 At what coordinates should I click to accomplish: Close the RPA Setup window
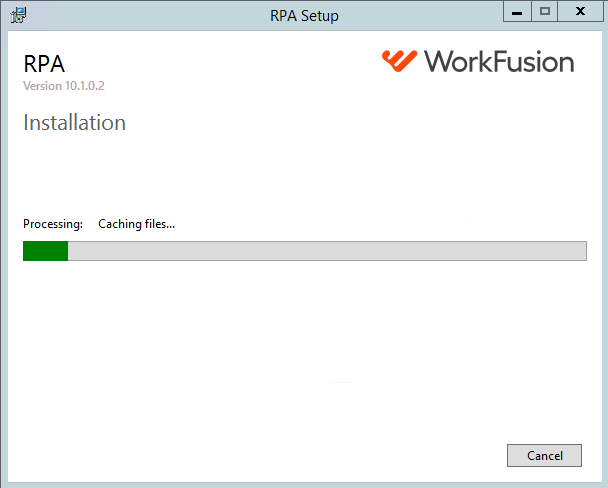pos(580,12)
